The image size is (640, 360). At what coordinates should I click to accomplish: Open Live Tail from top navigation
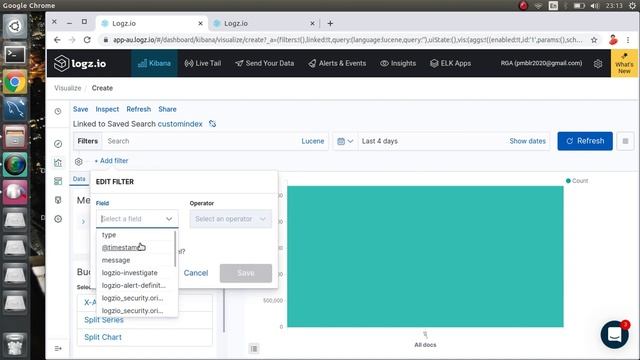(x=203, y=63)
